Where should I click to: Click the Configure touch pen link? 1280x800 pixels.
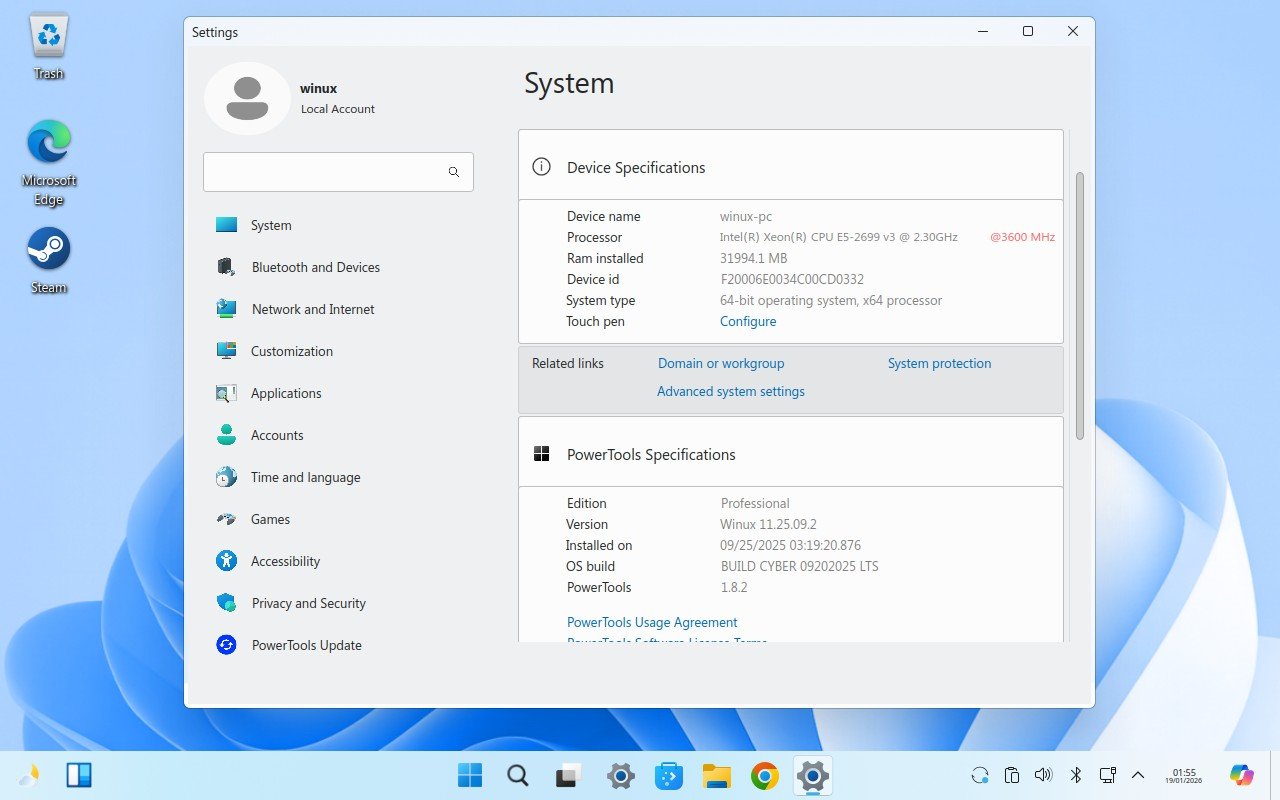point(748,321)
